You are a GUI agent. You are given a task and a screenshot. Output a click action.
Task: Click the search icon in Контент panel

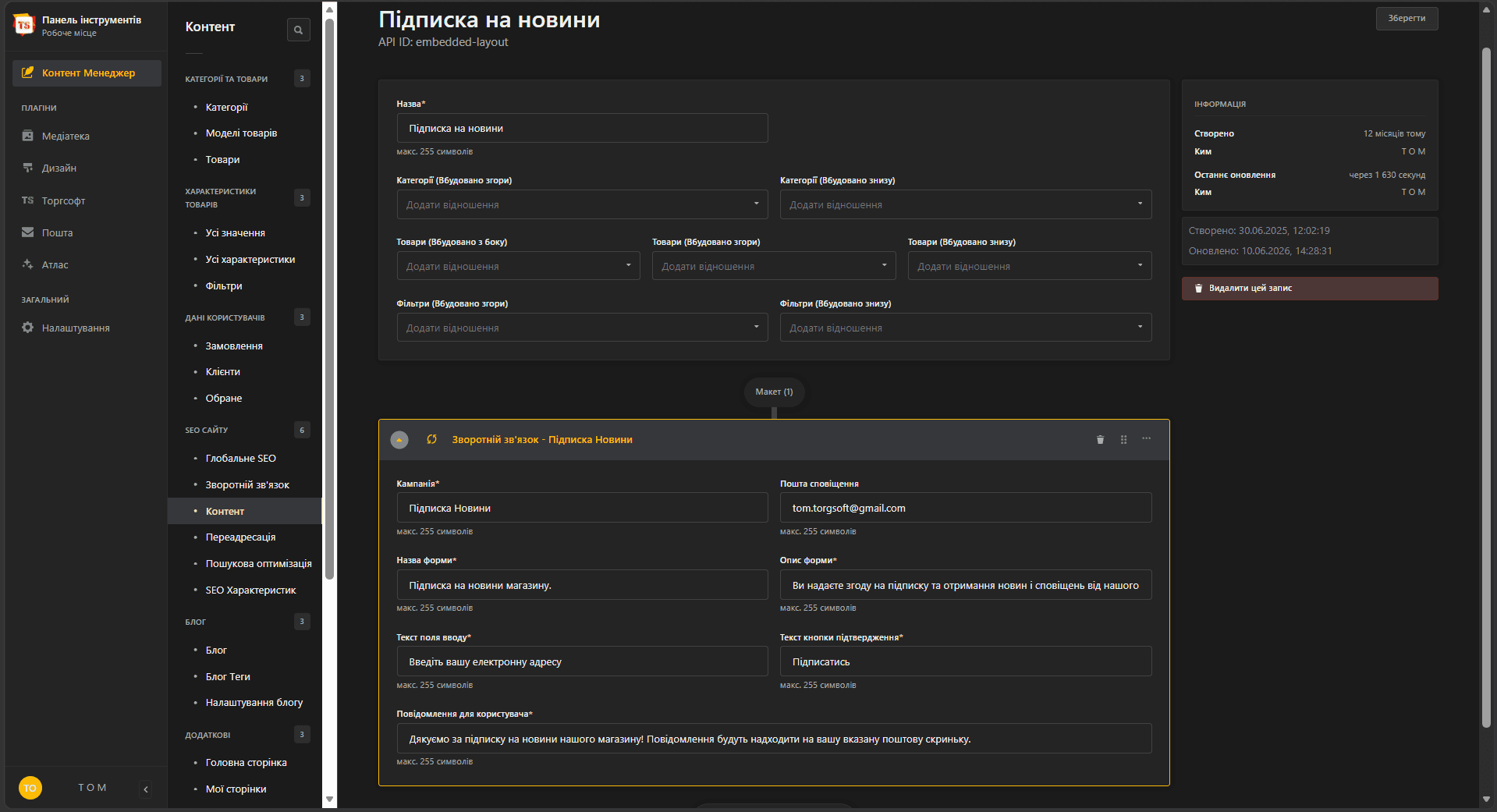click(x=298, y=30)
